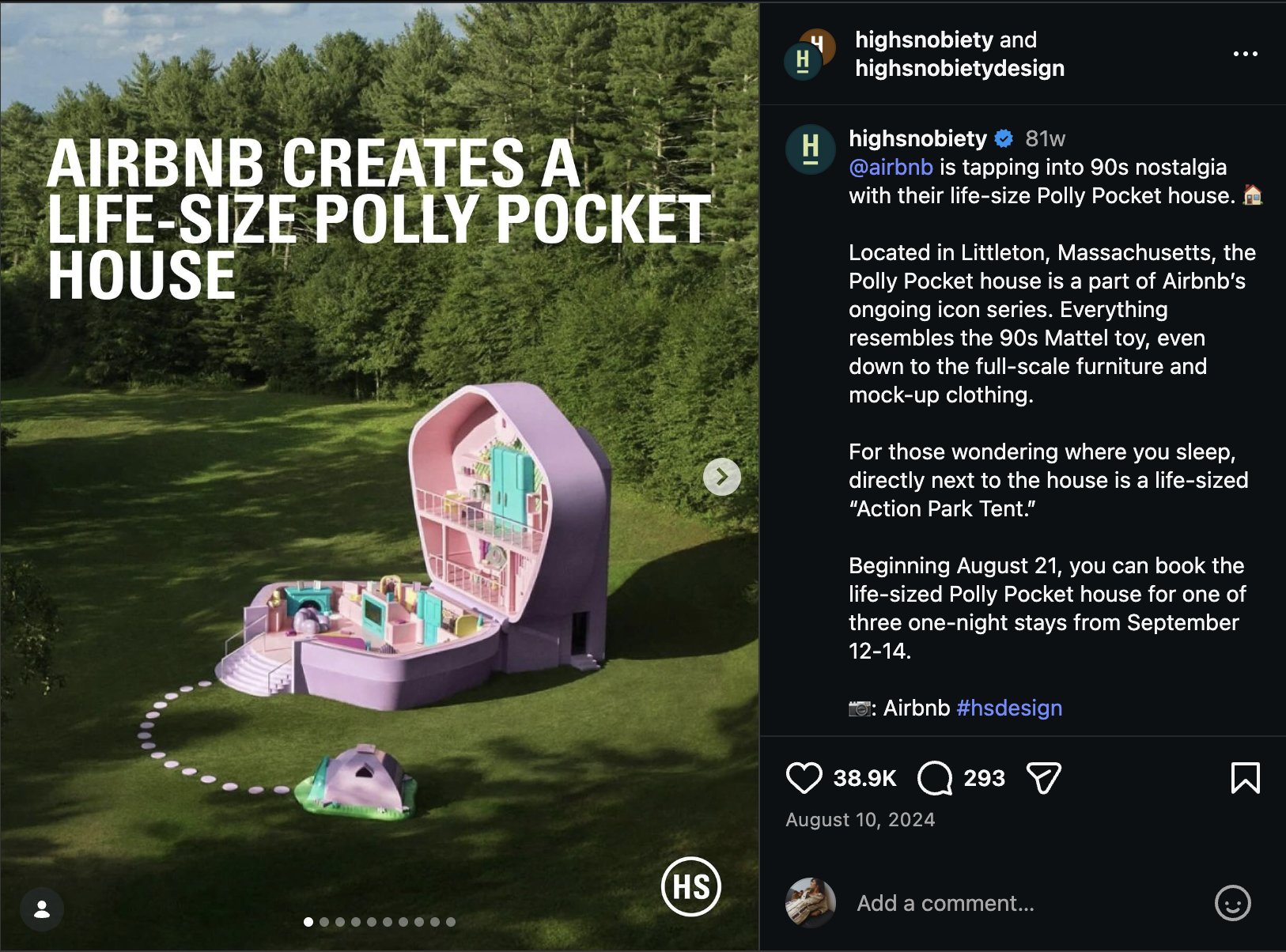Open the #hsdesign hashtag
The width and height of the screenshot is (1286, 952).
[1009, 708]
